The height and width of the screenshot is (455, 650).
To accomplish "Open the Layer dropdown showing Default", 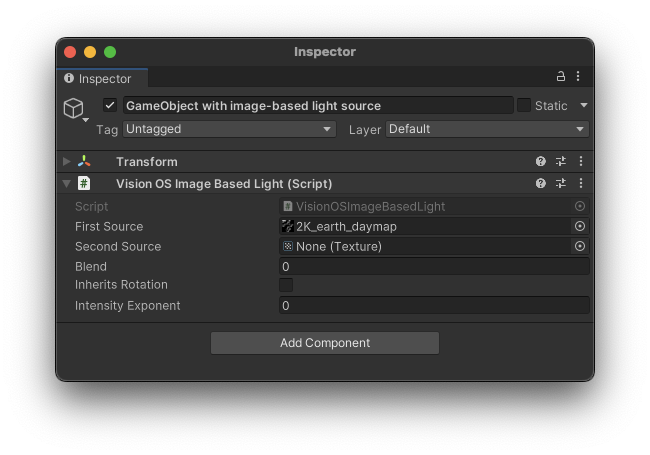I will 486,129.
